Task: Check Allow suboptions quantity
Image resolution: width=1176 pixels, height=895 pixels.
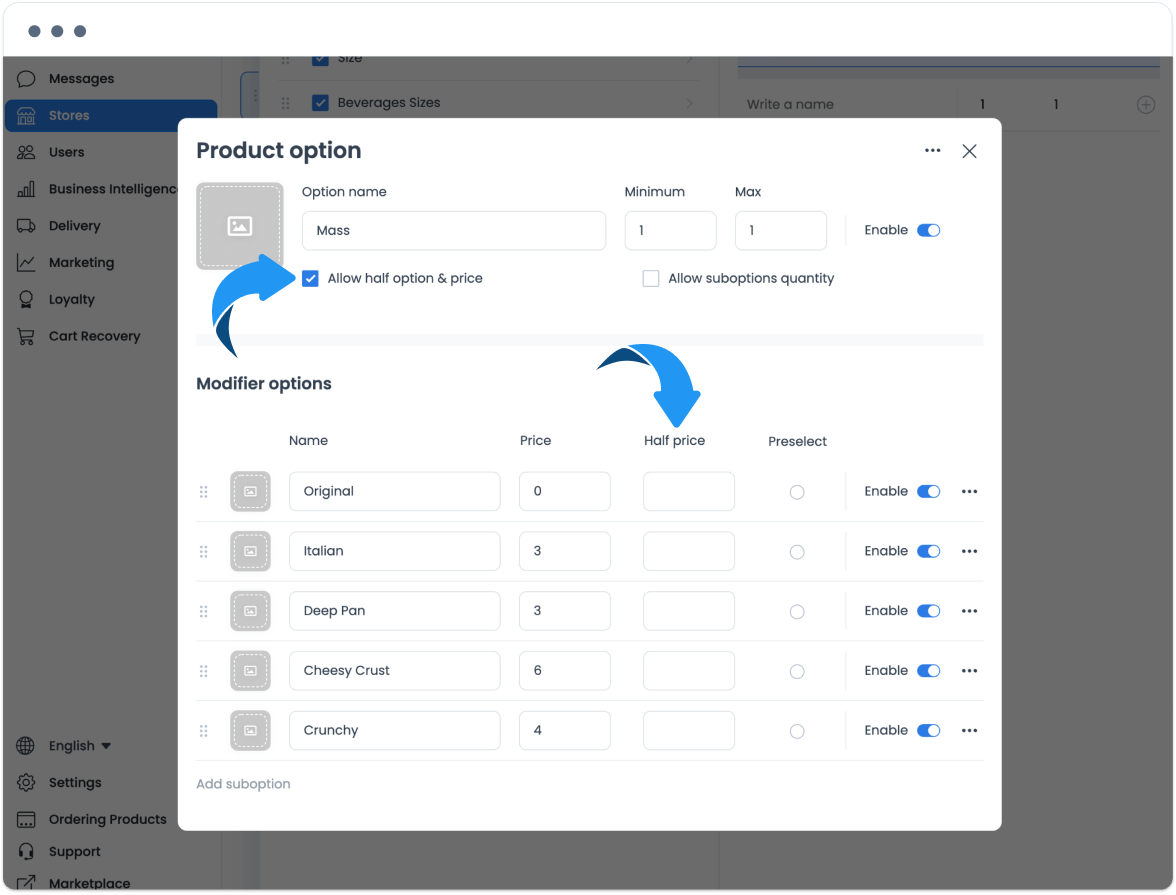Action: click(651, 278)
